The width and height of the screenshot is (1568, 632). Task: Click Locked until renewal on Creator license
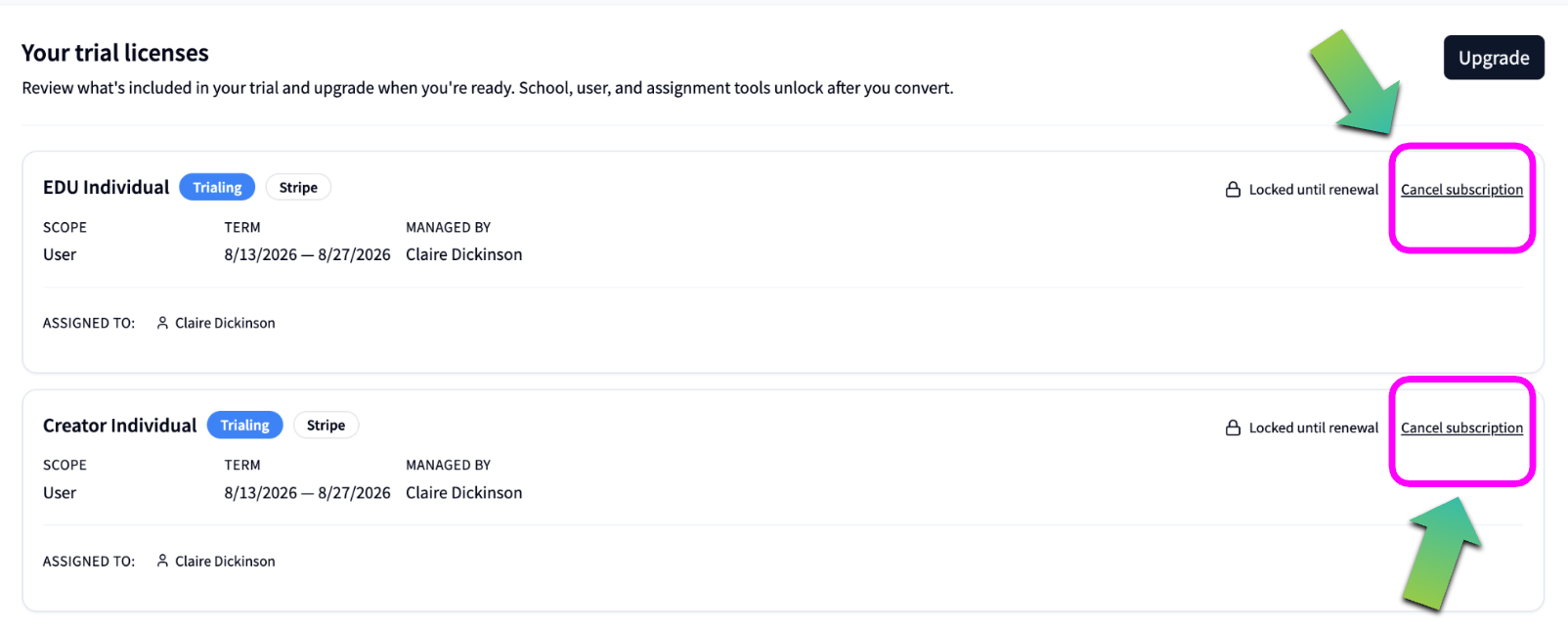coord(1314,429)
